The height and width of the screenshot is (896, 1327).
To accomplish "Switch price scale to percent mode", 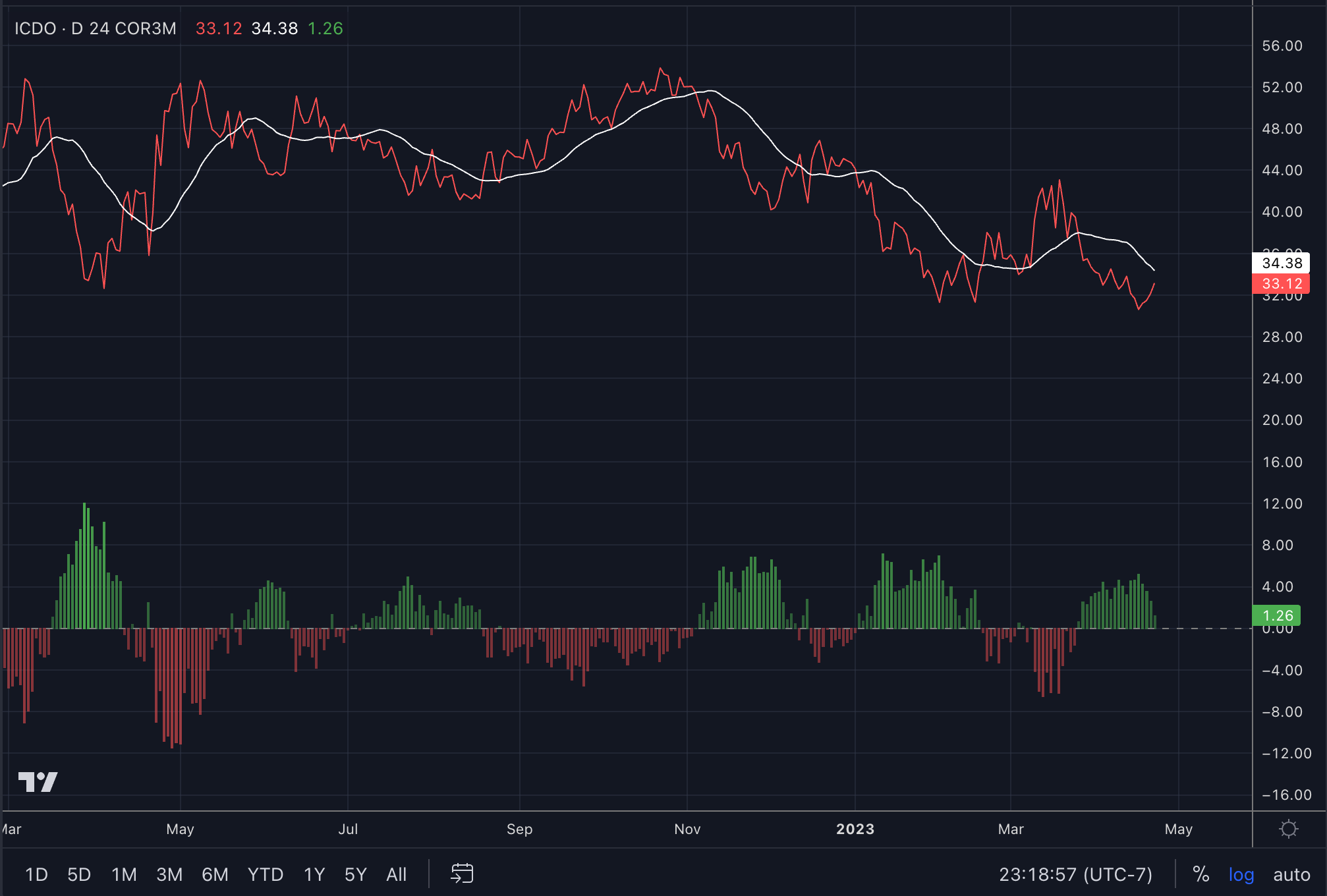I will point(1200,874).
